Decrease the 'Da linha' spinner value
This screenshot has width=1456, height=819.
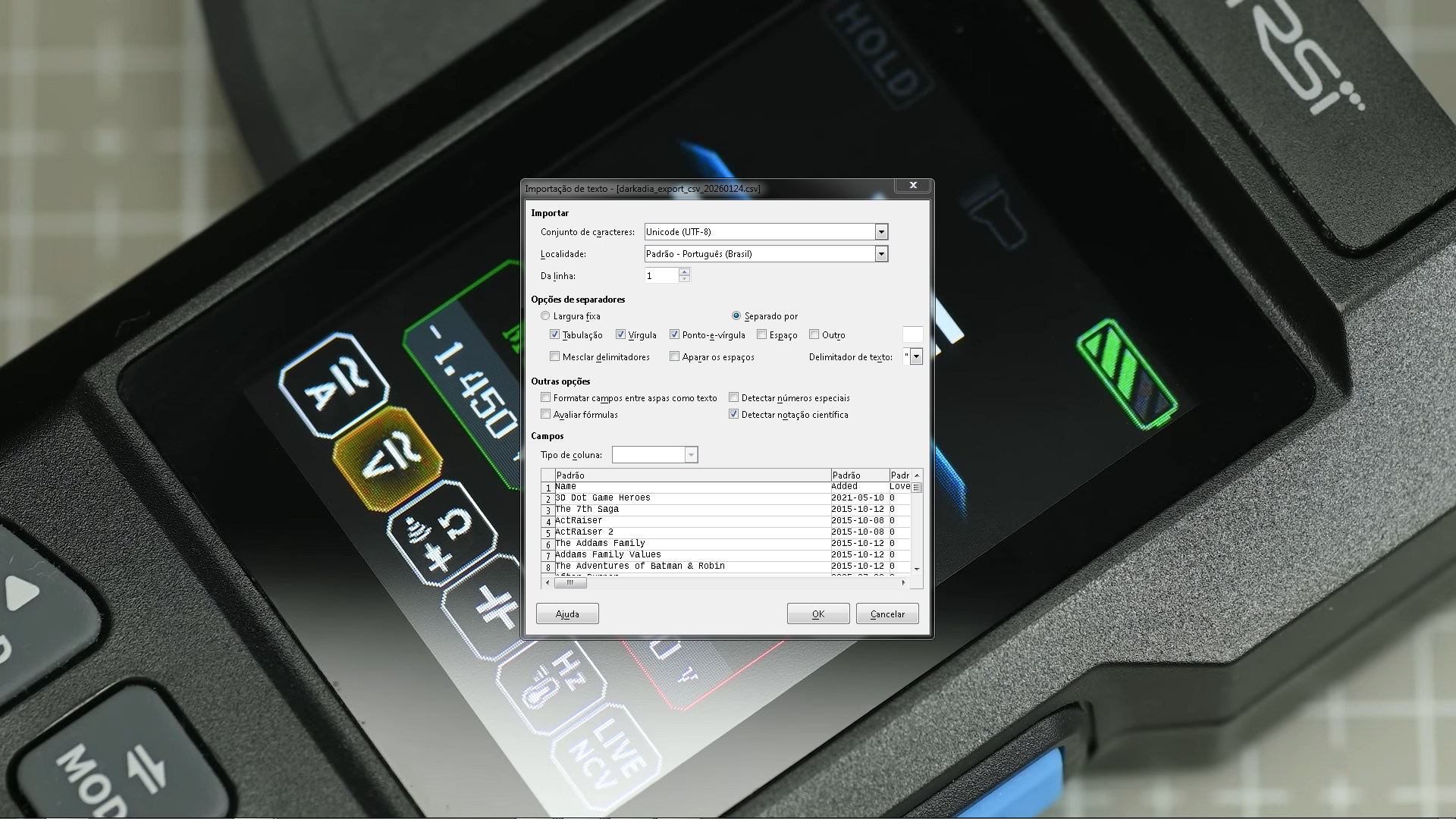pos(684,280)
